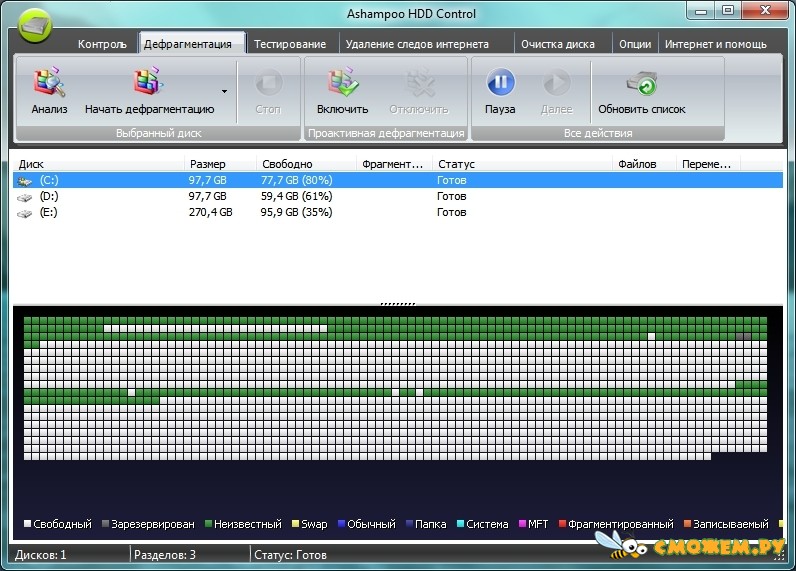
Task: Click the Анализ disk analysis icon
Action: (49, 83)
